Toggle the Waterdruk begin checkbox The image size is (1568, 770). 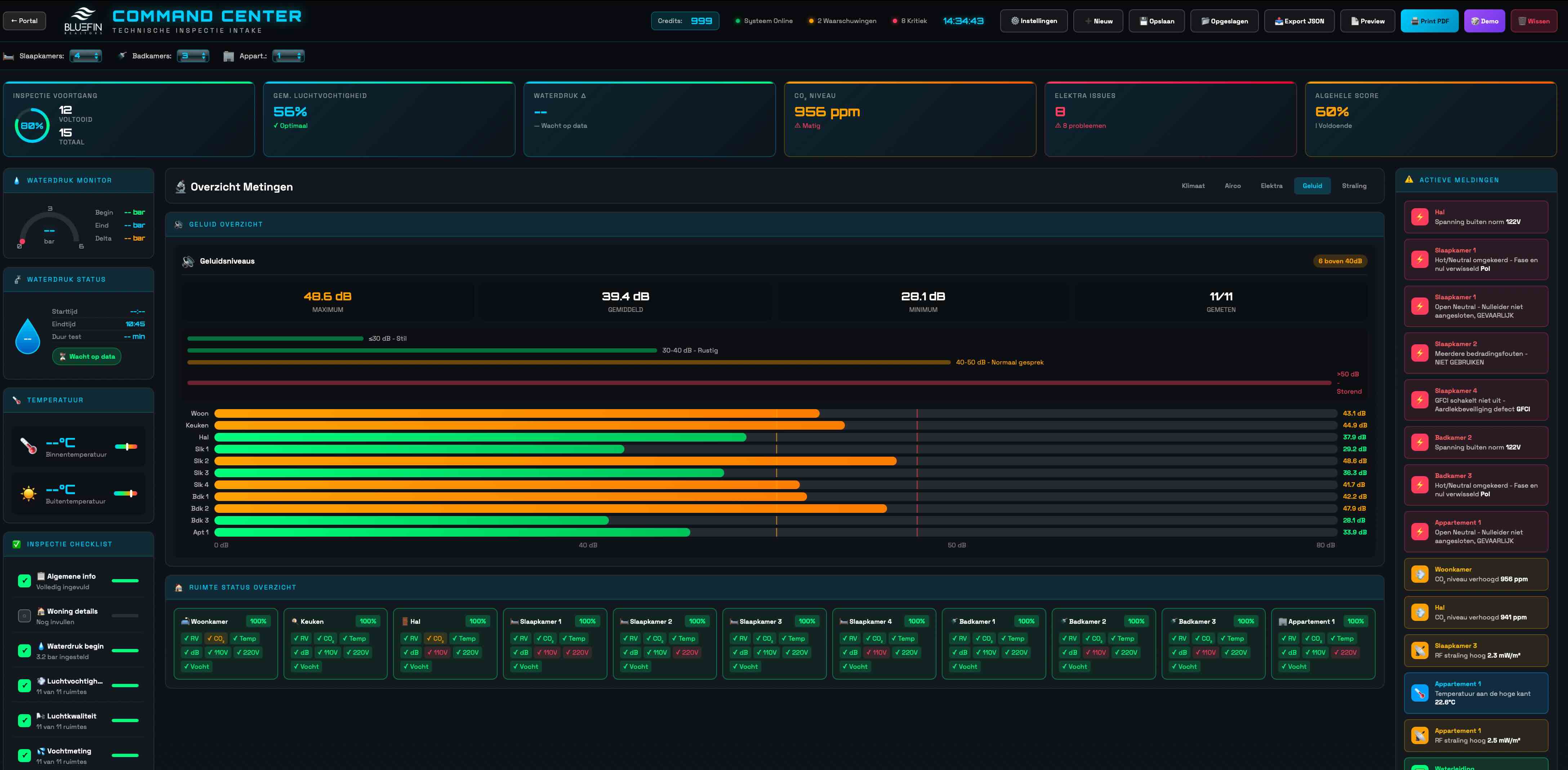click(x=24, y=651)
